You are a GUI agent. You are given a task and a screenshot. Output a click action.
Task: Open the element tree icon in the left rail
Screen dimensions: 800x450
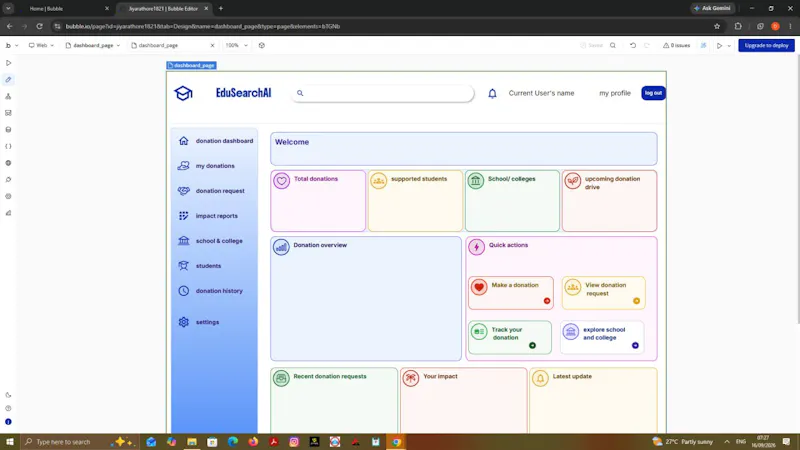click(x=8, y=113)
